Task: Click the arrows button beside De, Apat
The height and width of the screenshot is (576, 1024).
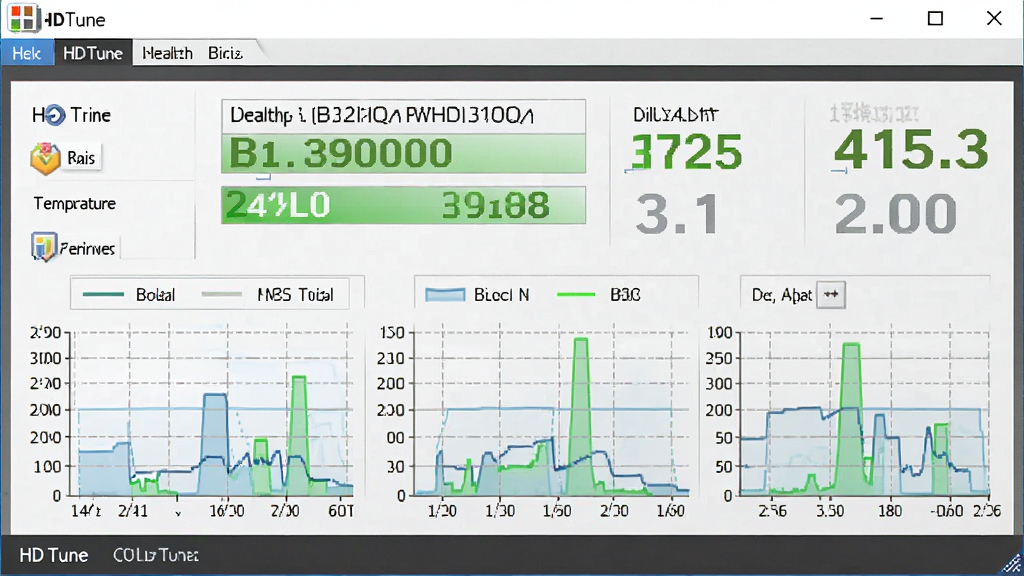Action: [831, 295]
